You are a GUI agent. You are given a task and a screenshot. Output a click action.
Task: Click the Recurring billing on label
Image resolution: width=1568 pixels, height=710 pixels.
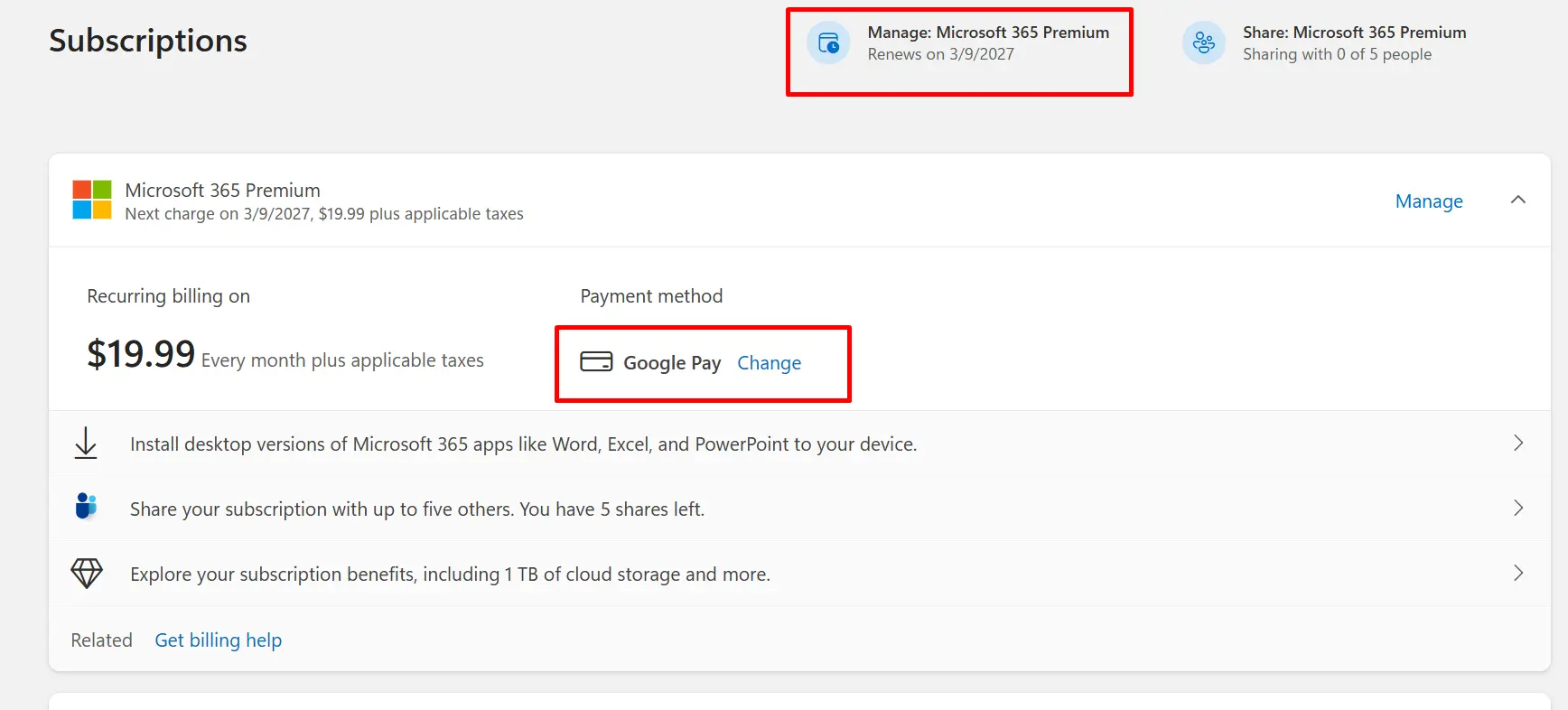(x=168, y=296)
